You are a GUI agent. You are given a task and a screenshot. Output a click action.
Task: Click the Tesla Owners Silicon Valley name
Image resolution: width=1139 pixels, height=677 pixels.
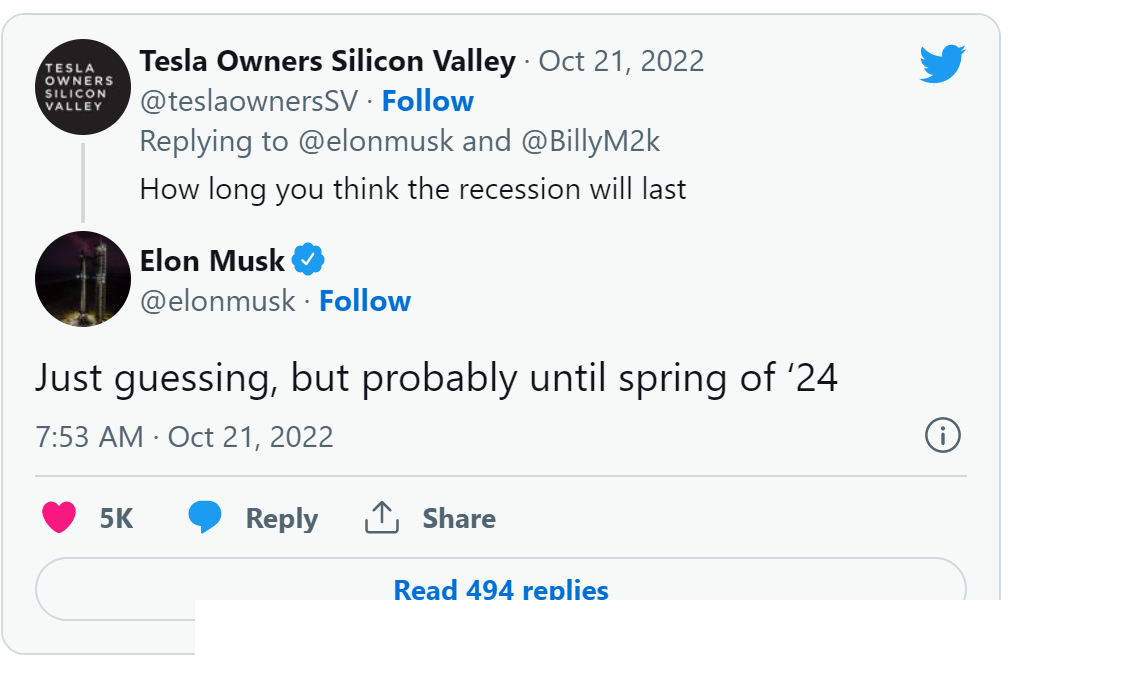(327, 61)
